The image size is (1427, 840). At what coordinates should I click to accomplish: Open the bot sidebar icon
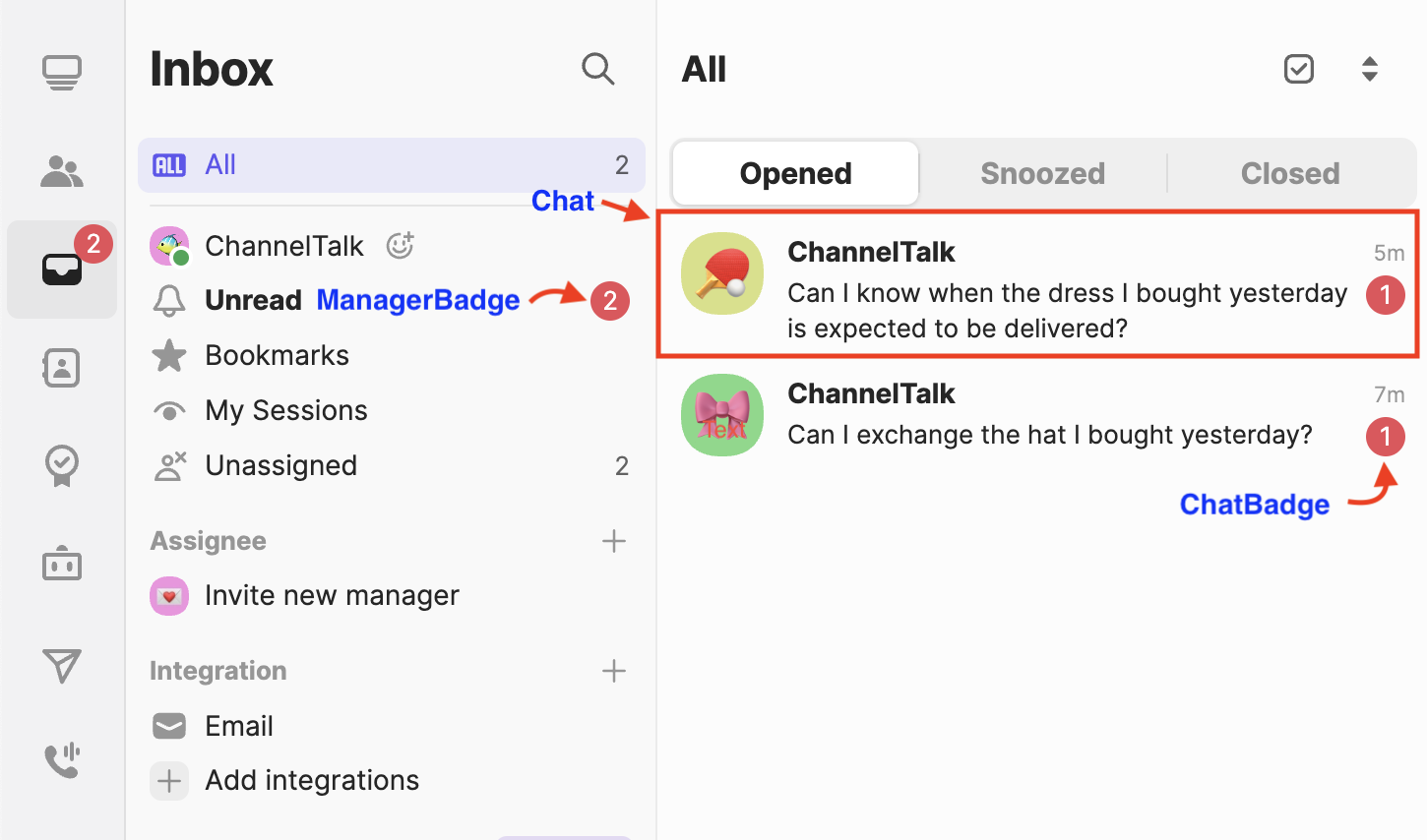[x=62, y=563]
